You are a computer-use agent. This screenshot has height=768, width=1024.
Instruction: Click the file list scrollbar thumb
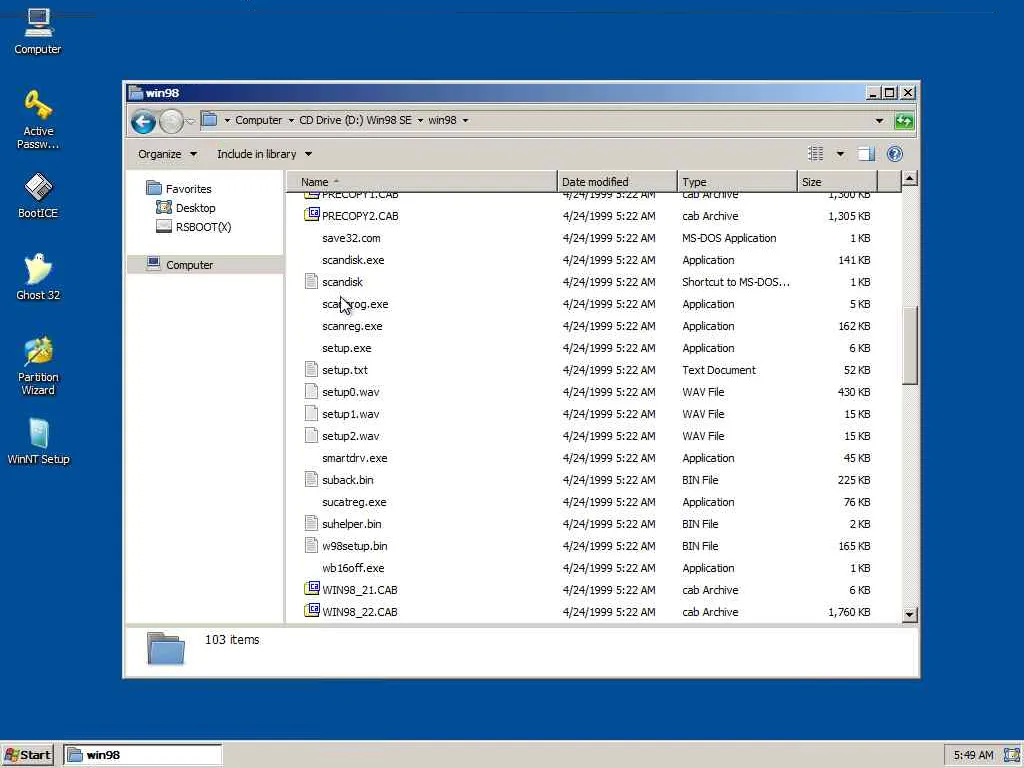(x=910, y=346)
